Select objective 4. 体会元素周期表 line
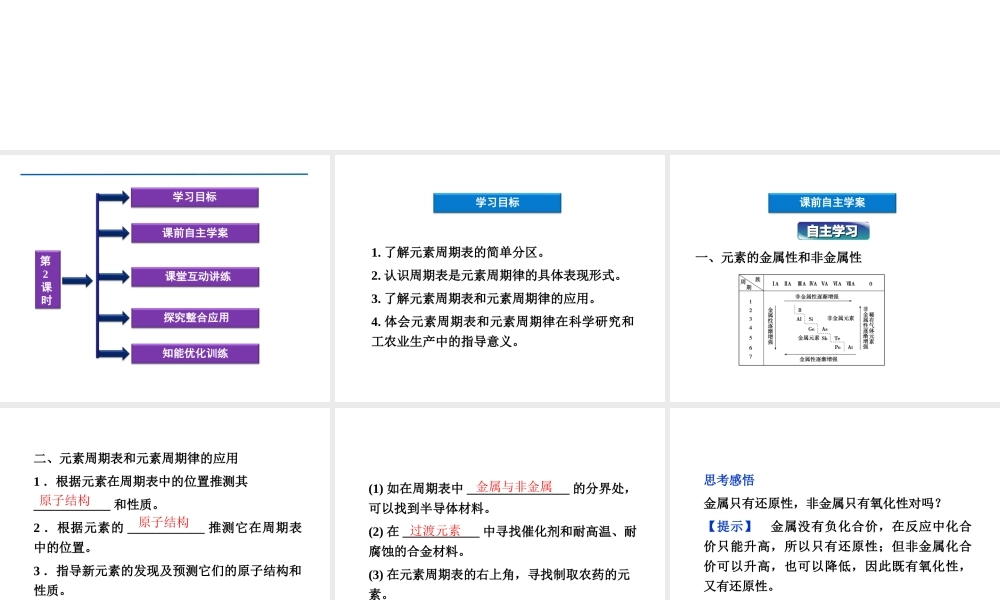Viewport: 1000px width, 600px height. pos(503,321)
